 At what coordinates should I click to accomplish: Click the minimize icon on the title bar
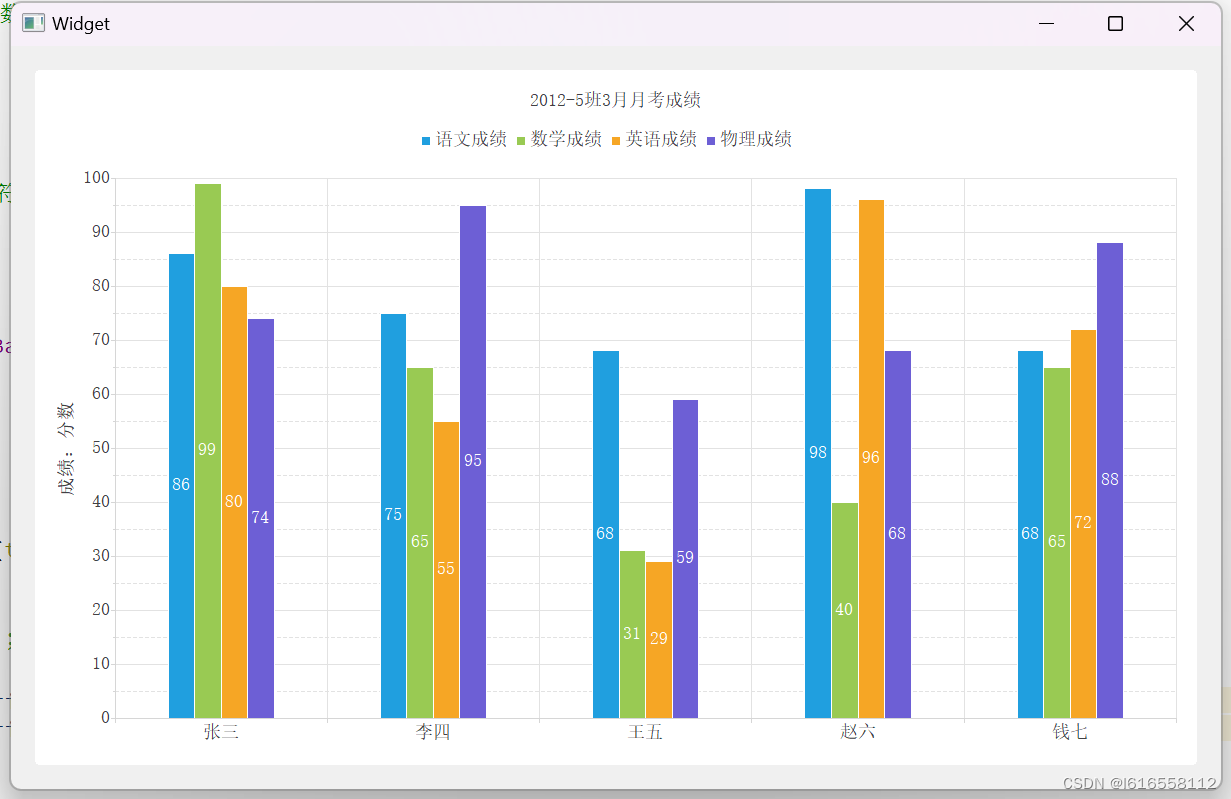click(1045, 23)
